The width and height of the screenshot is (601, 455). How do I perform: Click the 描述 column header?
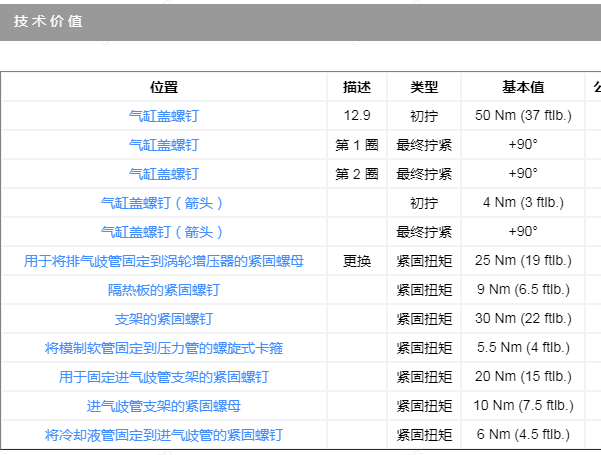coord(357,87)
